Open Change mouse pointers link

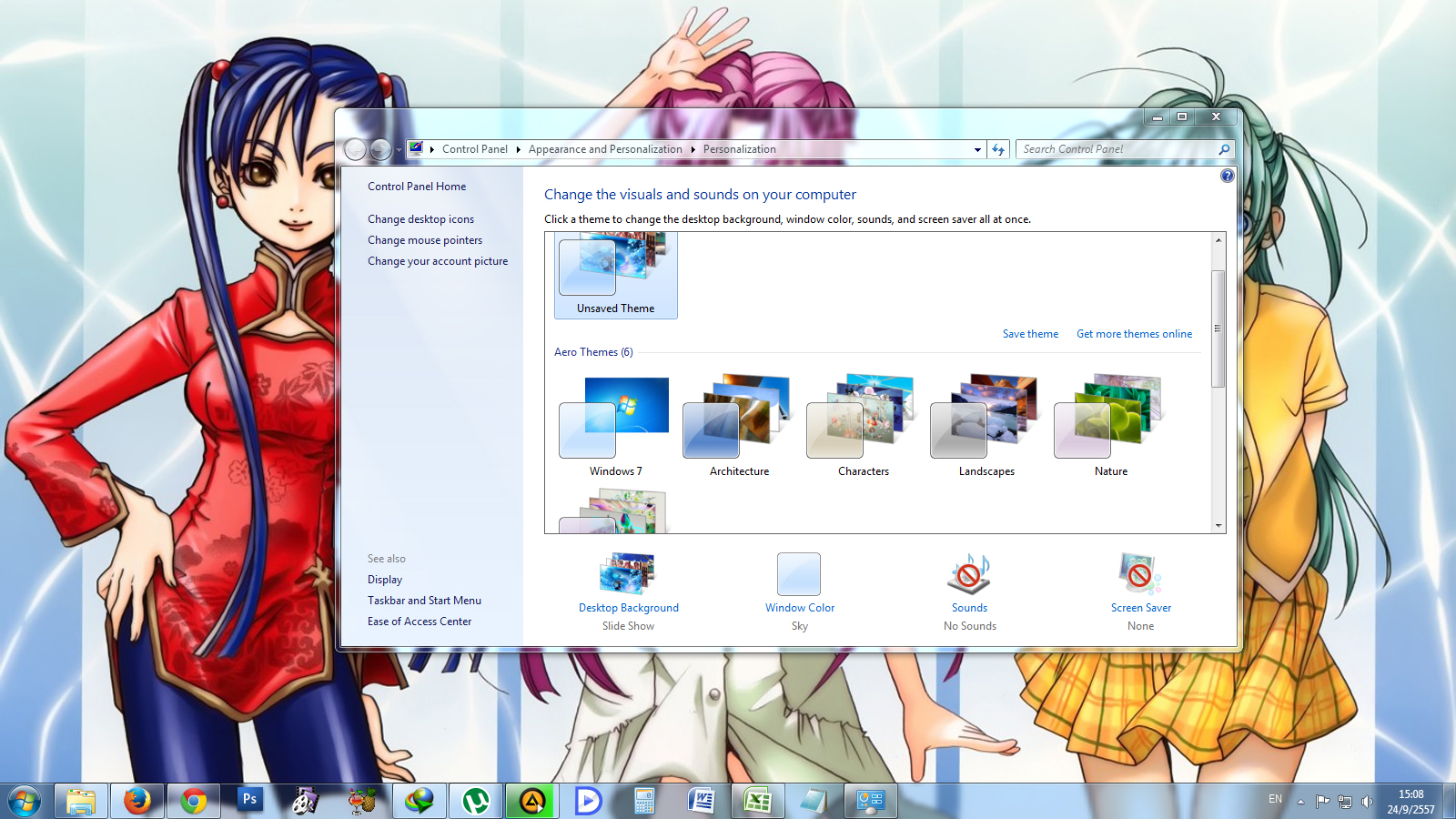(425, 240)
